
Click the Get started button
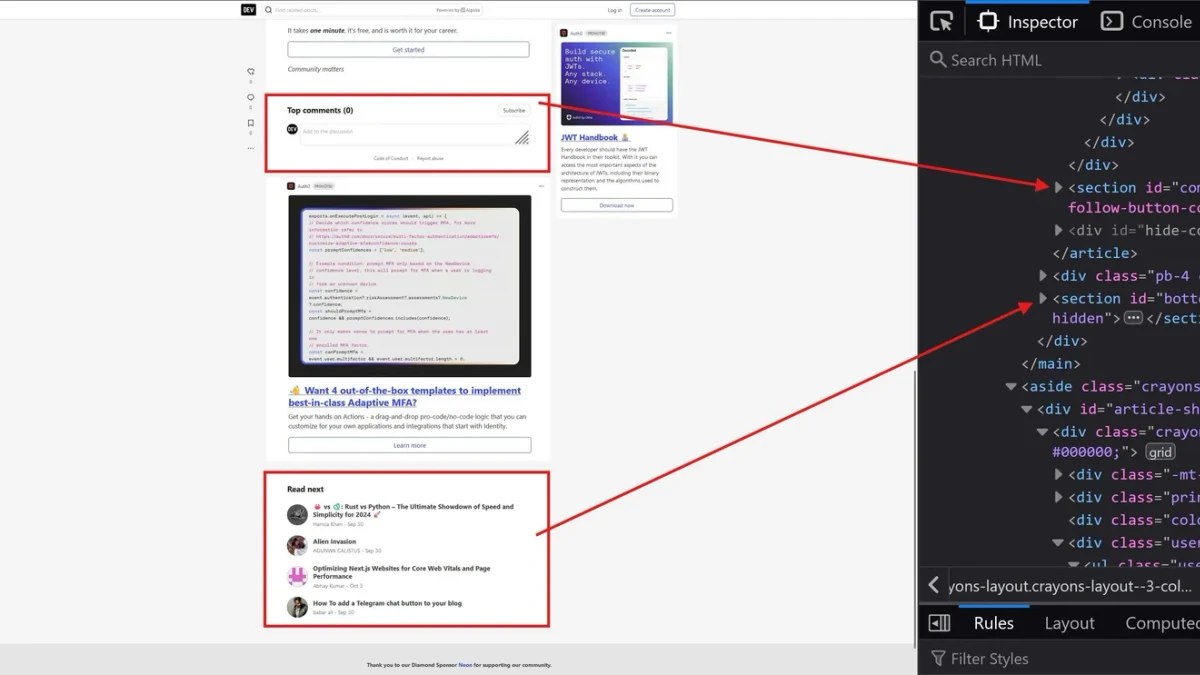pos(408,49)
